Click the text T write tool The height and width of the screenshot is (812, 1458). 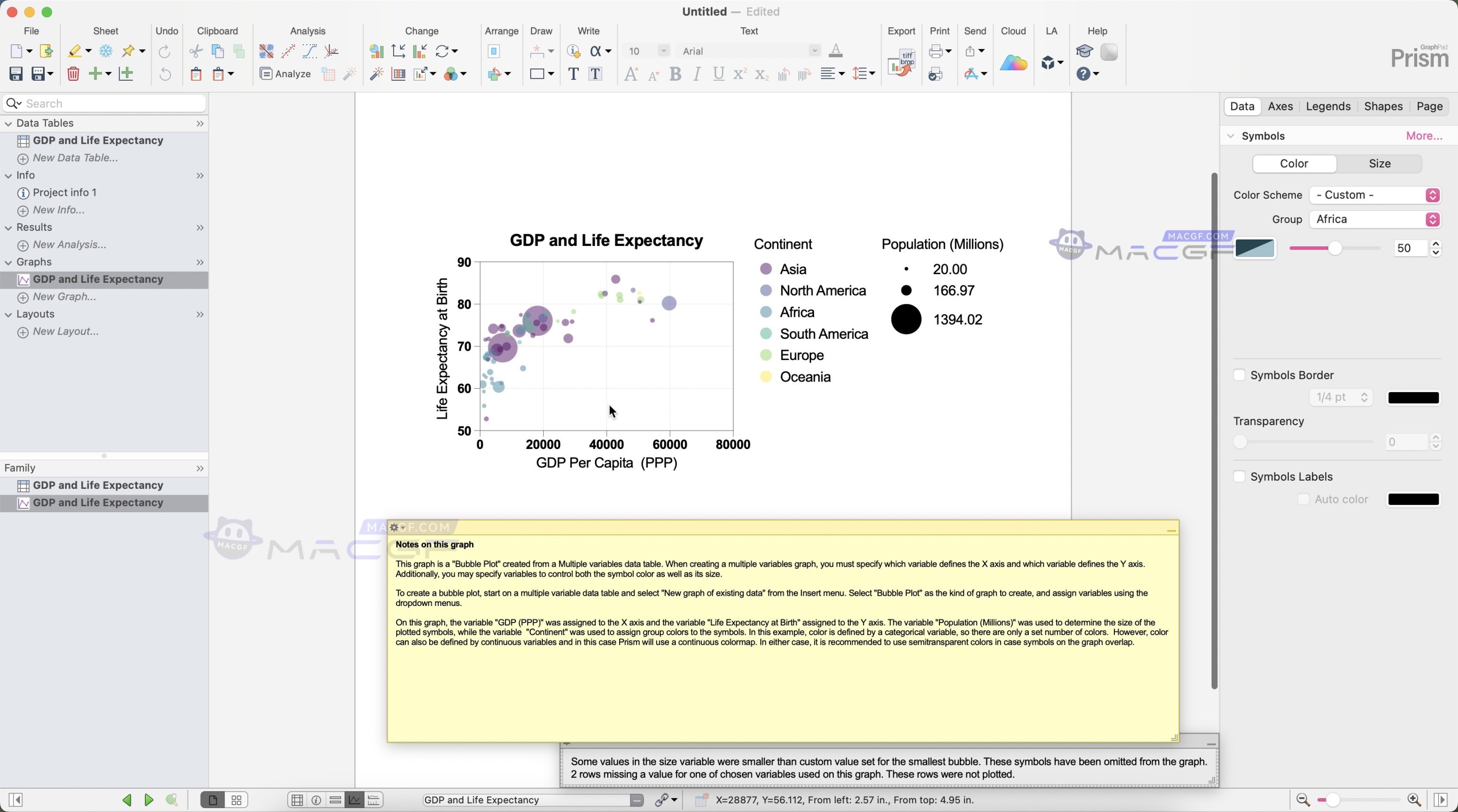[573, 74]
